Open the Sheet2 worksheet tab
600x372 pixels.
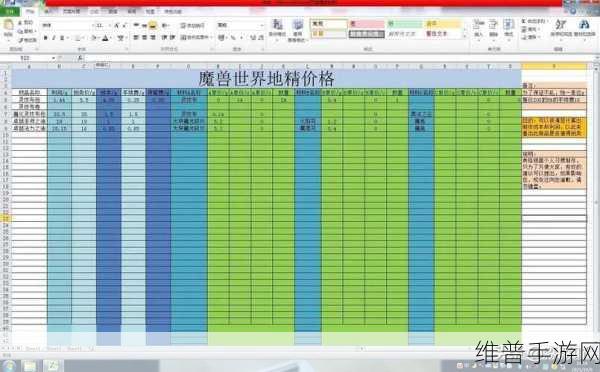pyautogui.click(x=54, y=349)
